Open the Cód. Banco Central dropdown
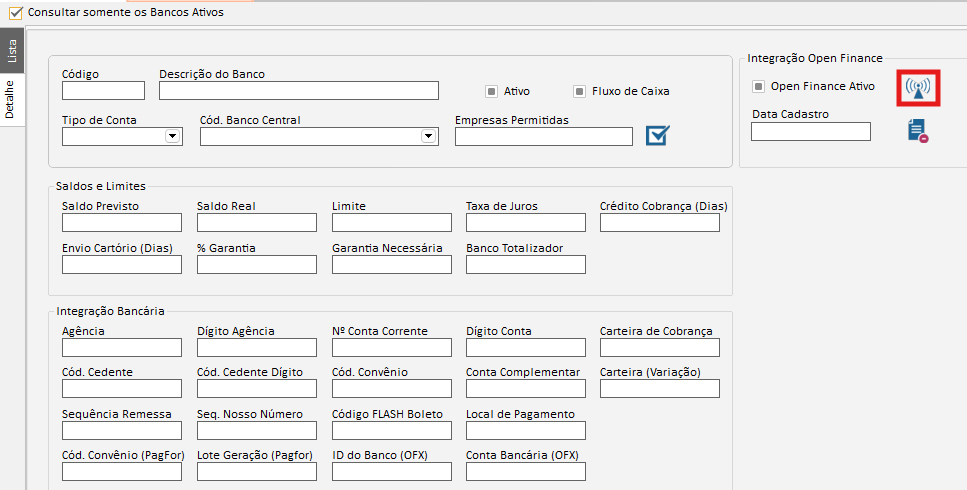 coord(429,136)
